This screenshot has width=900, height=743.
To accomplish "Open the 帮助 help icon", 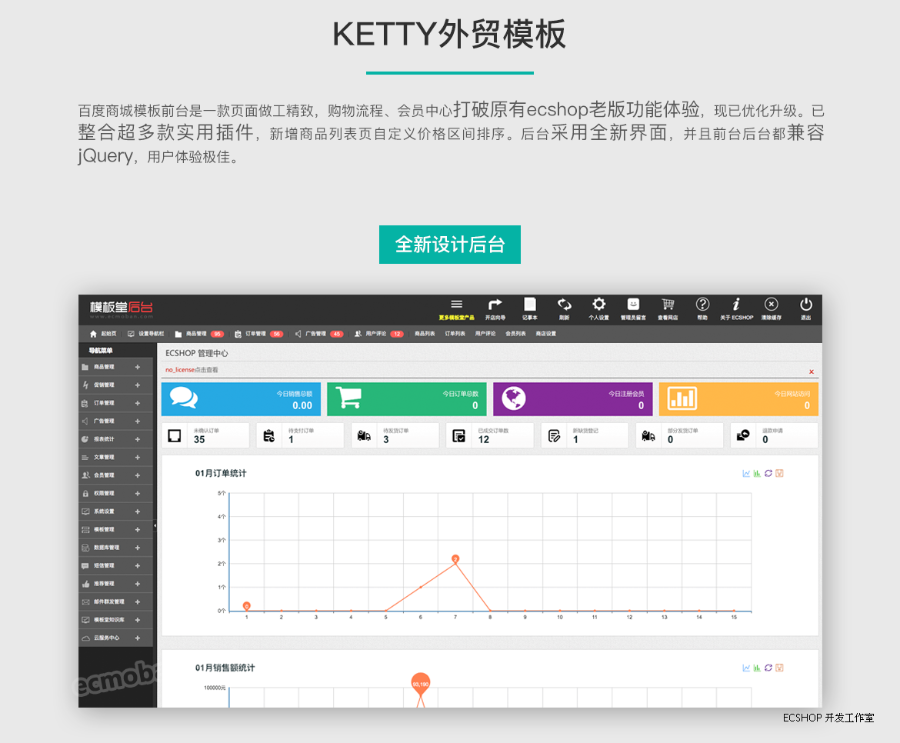I will pos(703,306).
